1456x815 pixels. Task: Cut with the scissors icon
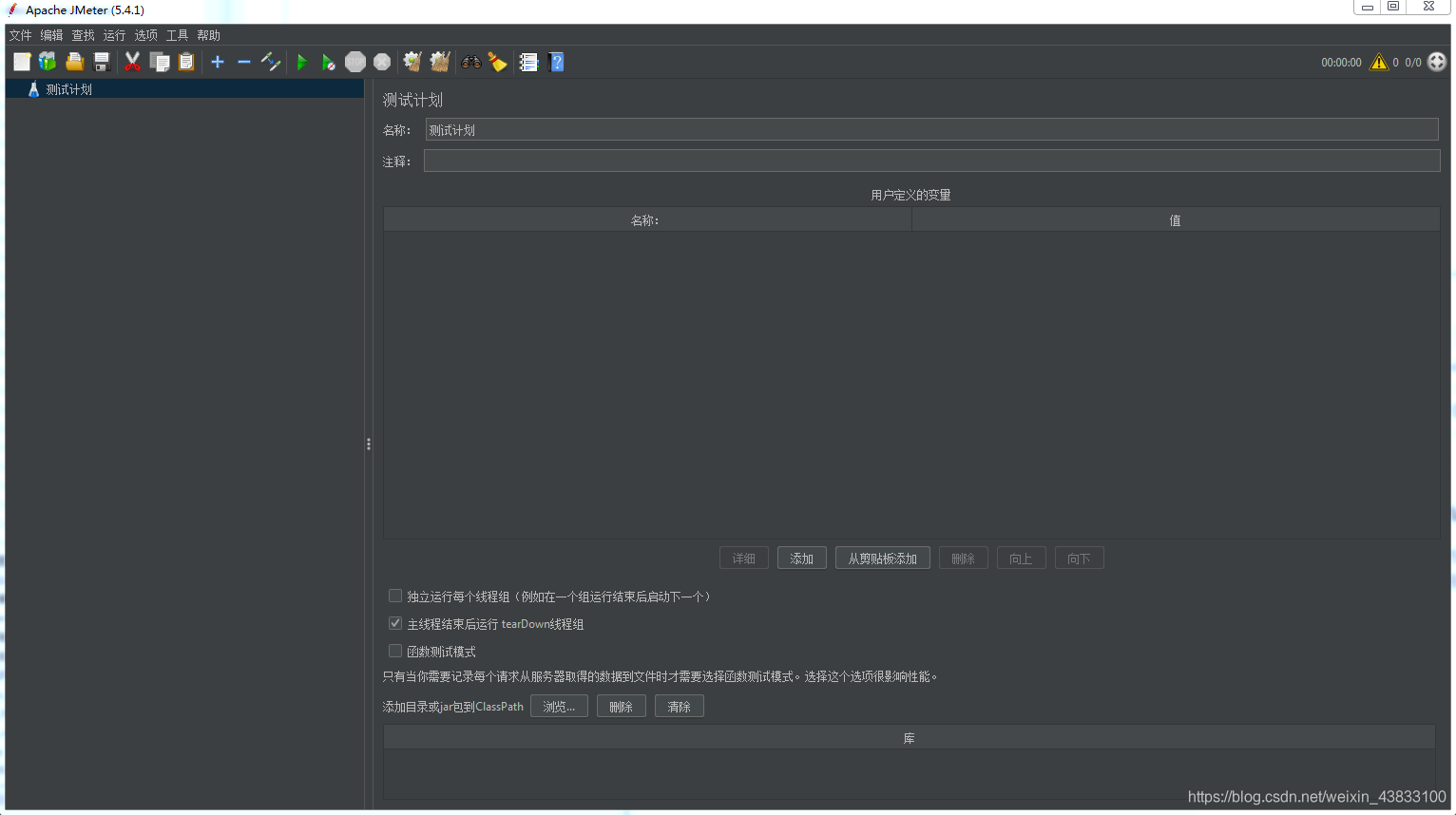click(x=132, y=62)
